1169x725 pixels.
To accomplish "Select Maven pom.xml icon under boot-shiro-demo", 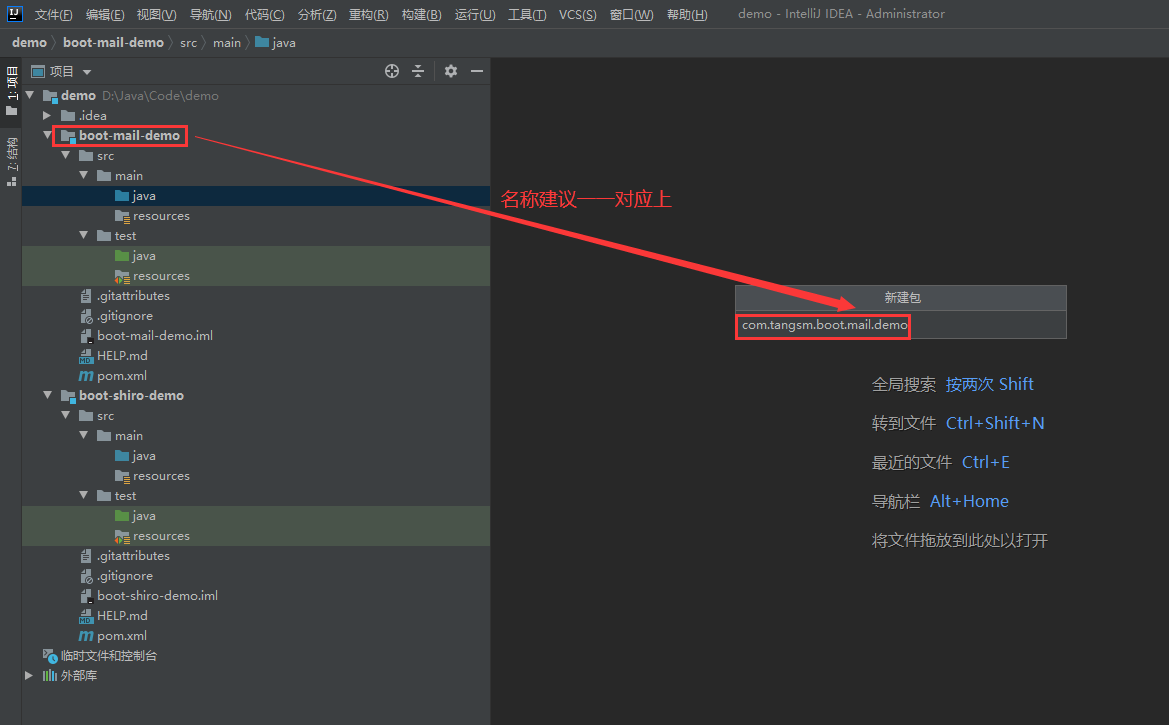I will [86, 636].
